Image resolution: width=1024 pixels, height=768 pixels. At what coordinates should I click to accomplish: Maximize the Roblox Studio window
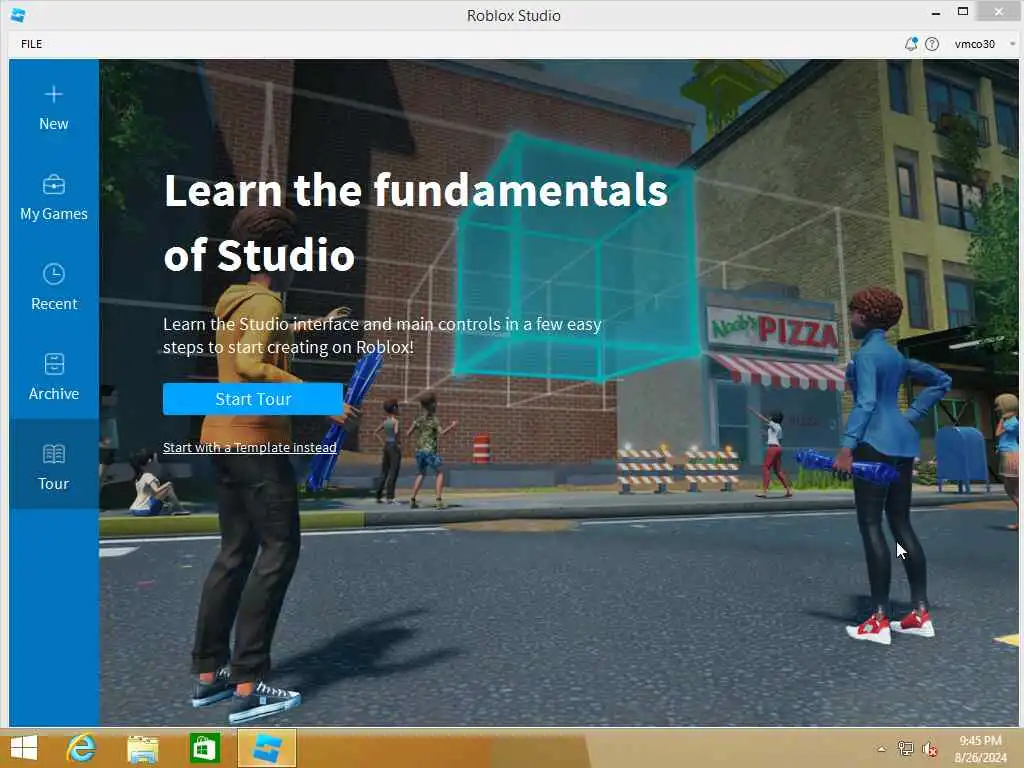click(x=963, y=12)
